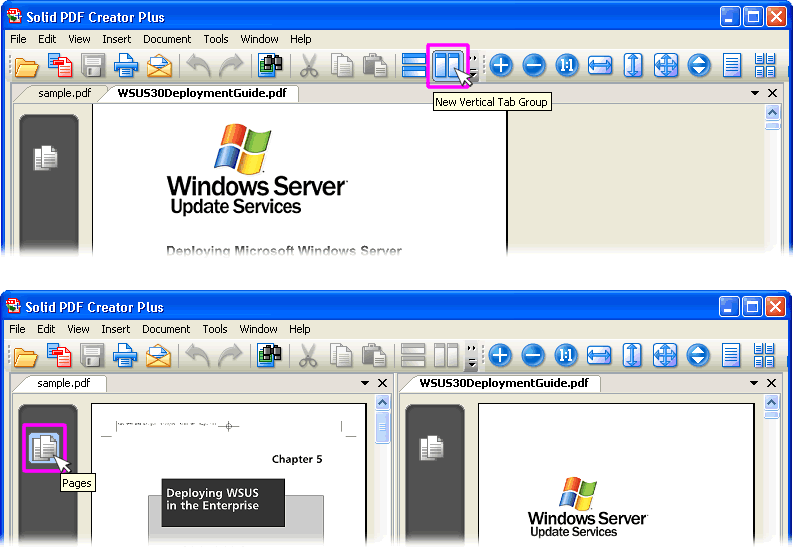Open Edit menu in lower window
The width and height of the screenshot is (800, 560).
46,329
